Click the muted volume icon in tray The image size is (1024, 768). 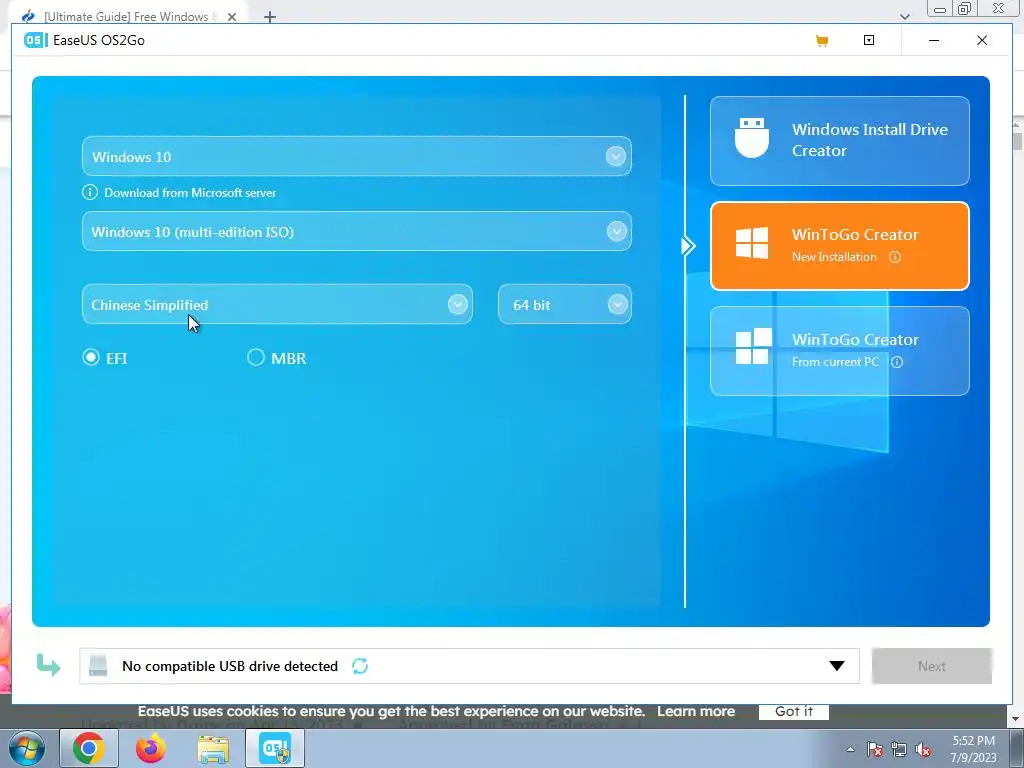coord(923,750)
